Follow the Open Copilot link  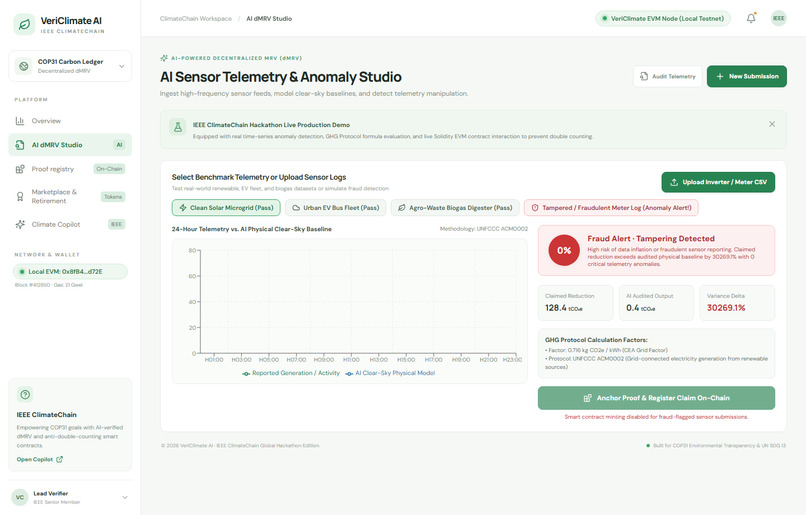click(40, 459)
